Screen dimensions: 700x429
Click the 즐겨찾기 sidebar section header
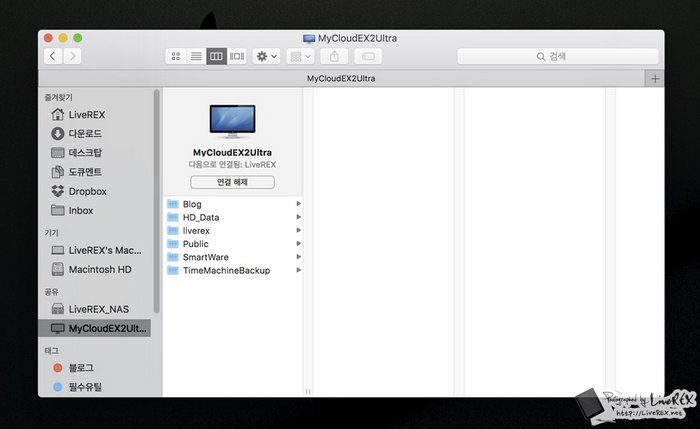point(58,97)
